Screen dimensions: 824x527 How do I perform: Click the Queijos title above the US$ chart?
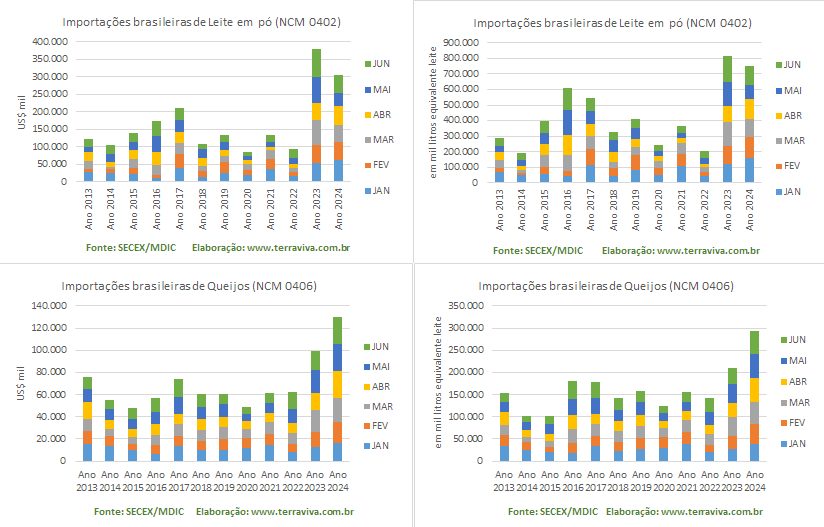point(189,286)
